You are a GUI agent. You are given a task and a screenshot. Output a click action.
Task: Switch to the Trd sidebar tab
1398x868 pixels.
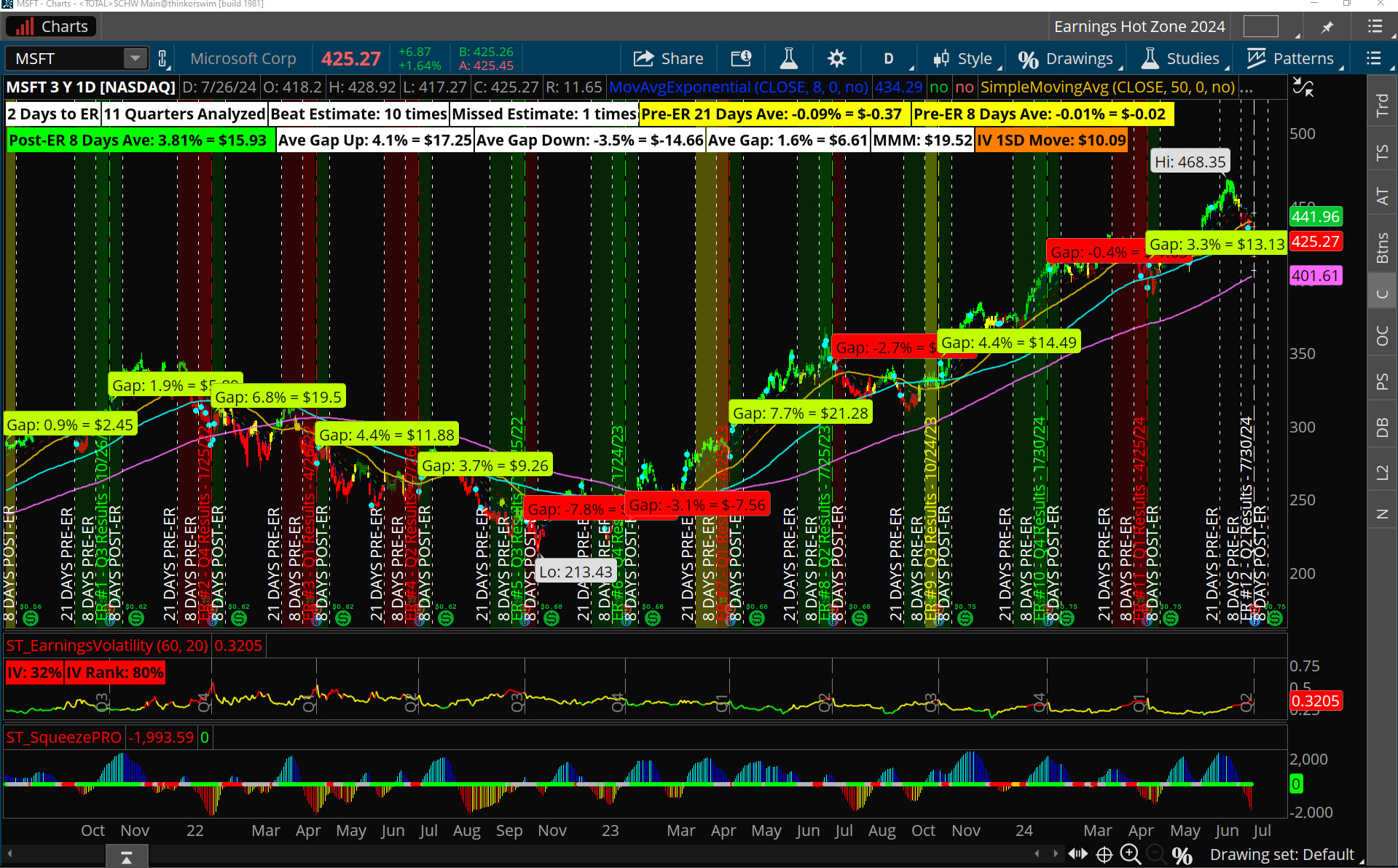(1382, 103)
